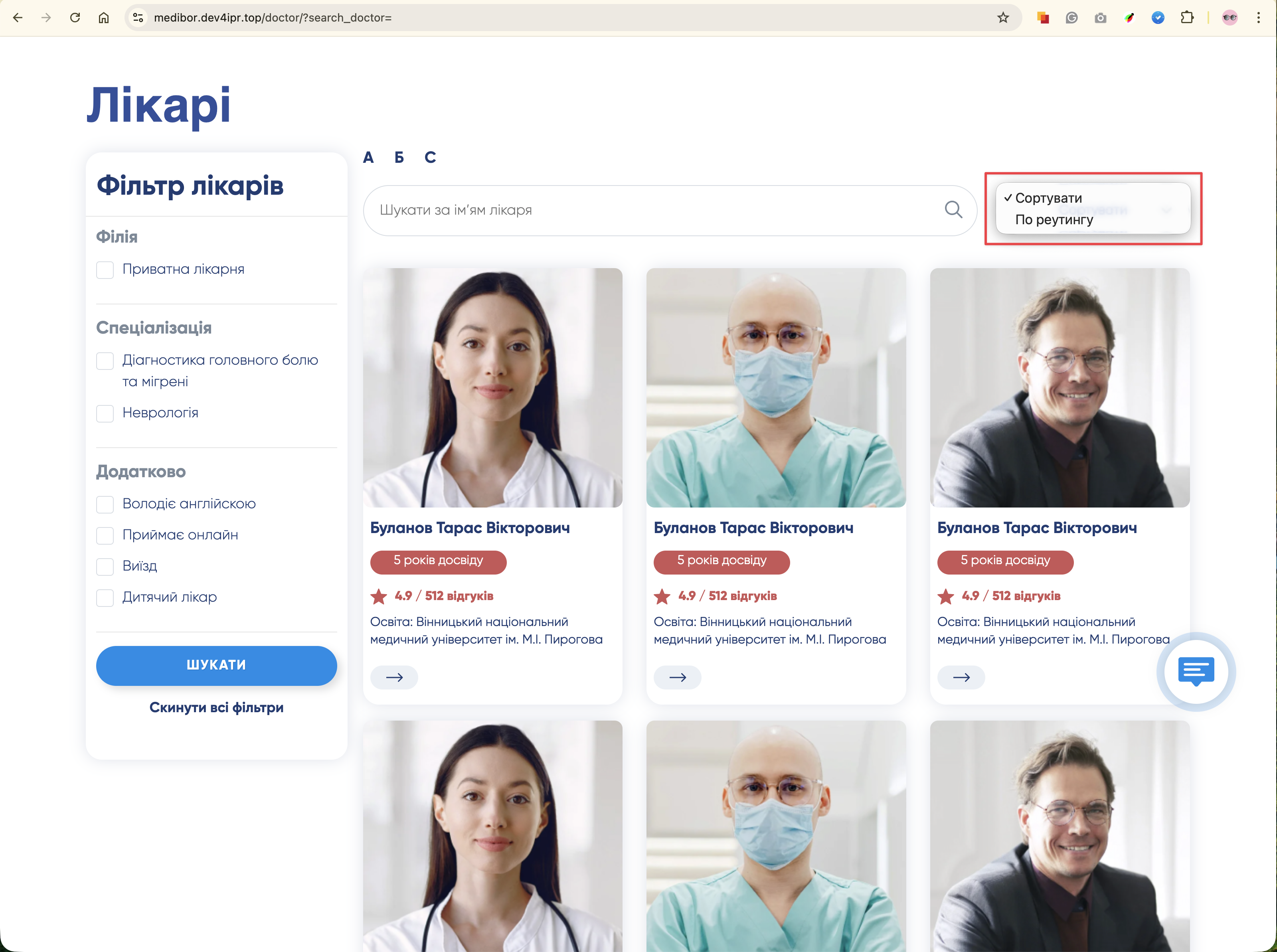Filter doctors by letter С

(x=430, y=157)
